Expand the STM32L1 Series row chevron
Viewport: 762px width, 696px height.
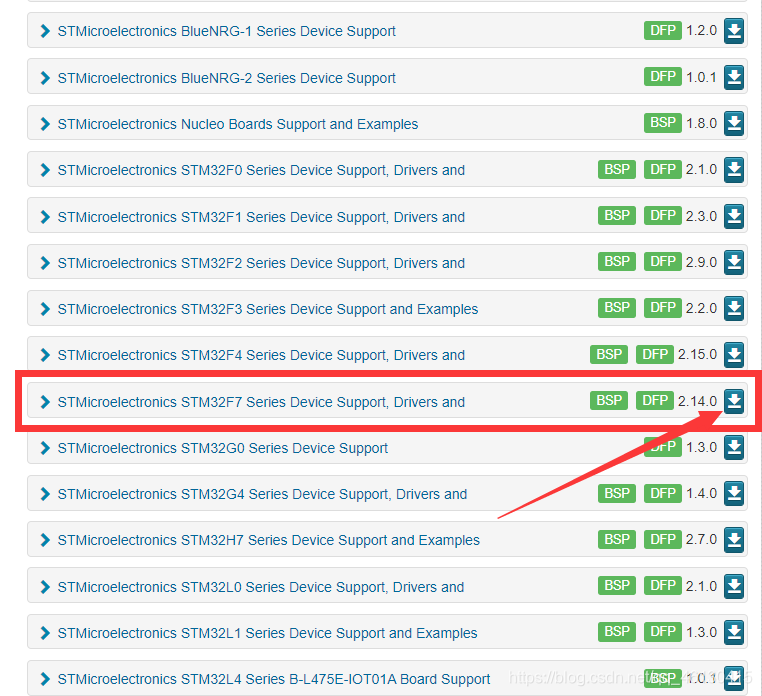pos(45,633)
